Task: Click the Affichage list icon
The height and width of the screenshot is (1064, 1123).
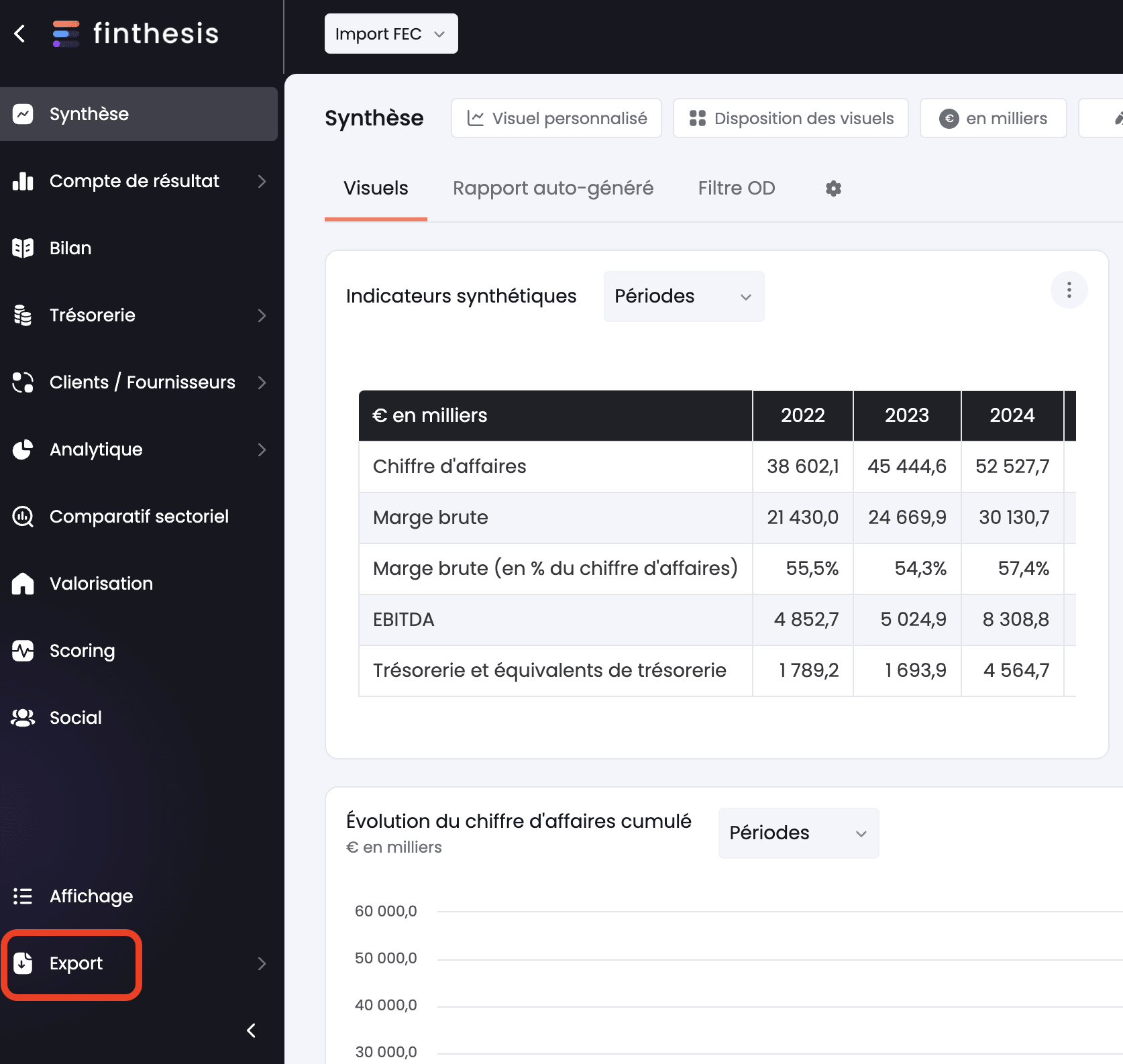Action: 23,896
